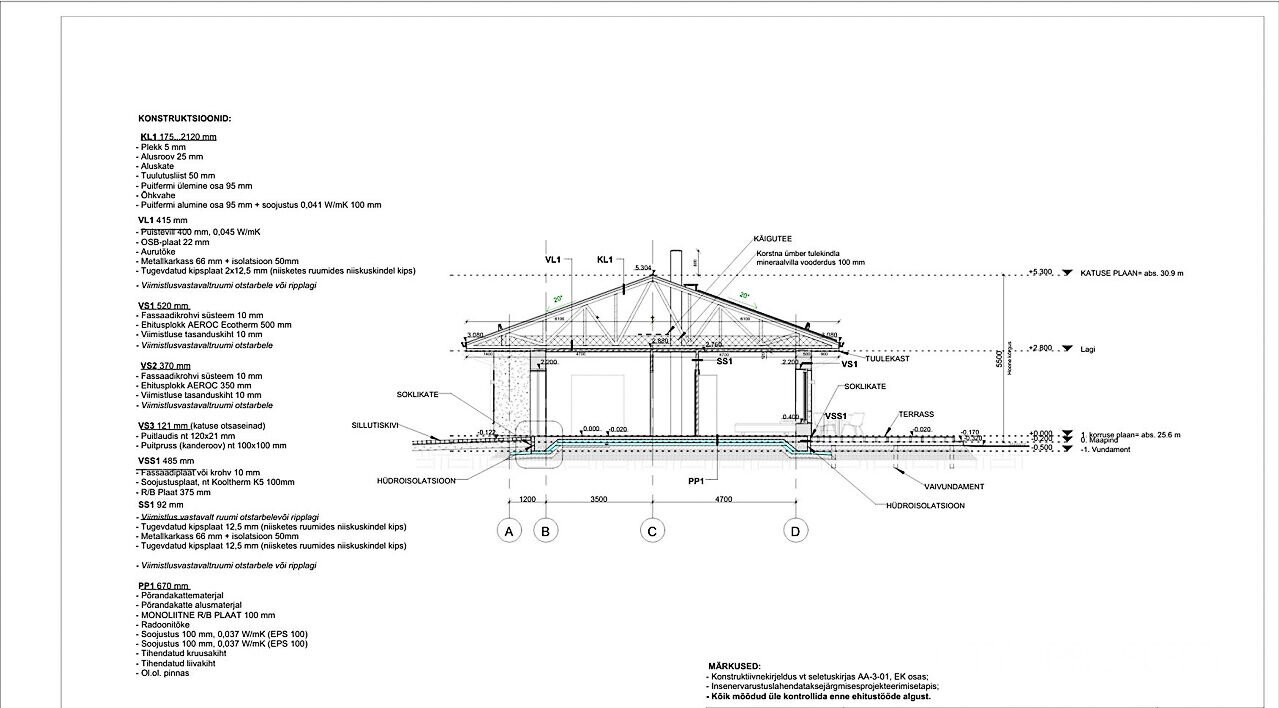1279x708 pixels.
Task: Click the KATUSE PLAAN elevation triangle marker
Action: click(1067, 271)
